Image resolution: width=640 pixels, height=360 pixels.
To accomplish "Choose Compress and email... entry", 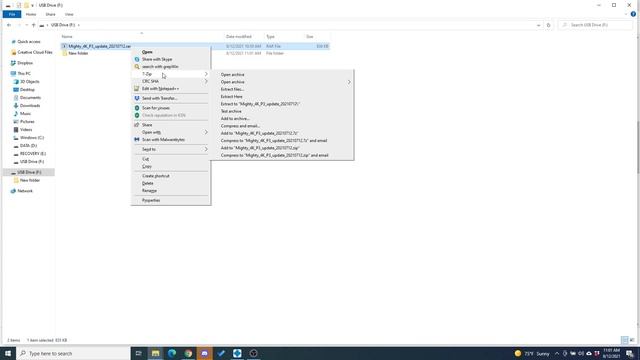I will 240,126.
